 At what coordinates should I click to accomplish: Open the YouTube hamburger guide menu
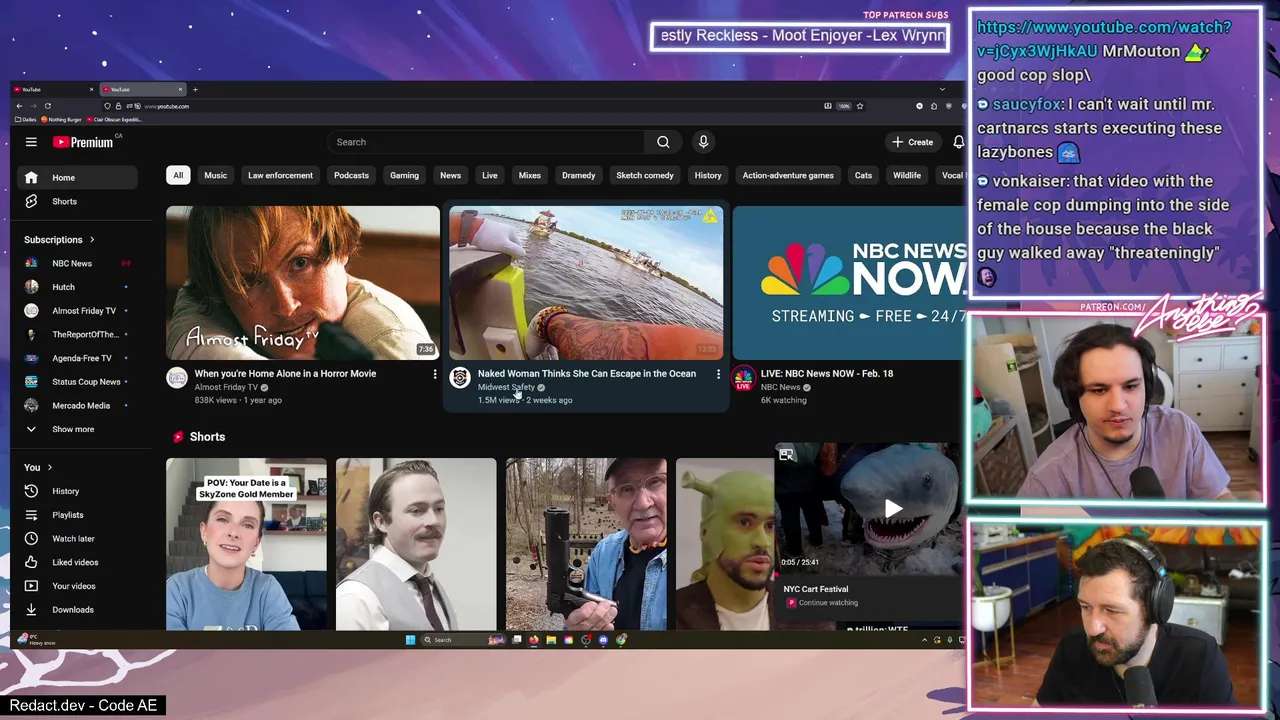(x=31, y=142)
